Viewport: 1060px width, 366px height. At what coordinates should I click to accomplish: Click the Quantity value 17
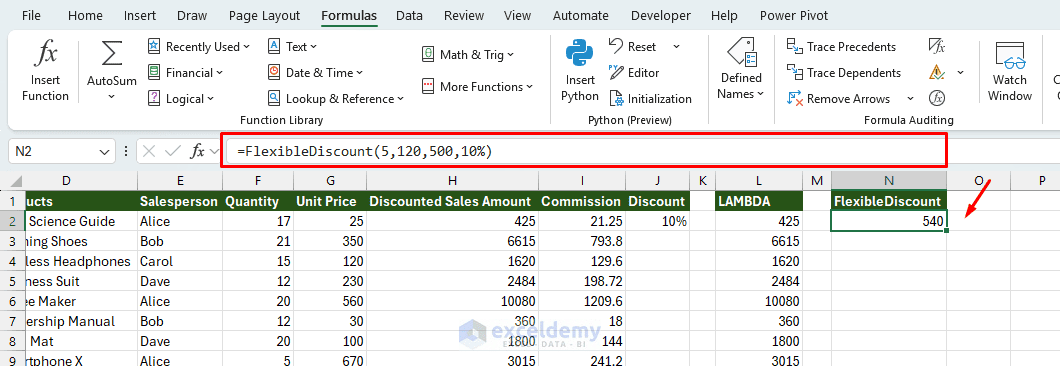tap(258, 221)
